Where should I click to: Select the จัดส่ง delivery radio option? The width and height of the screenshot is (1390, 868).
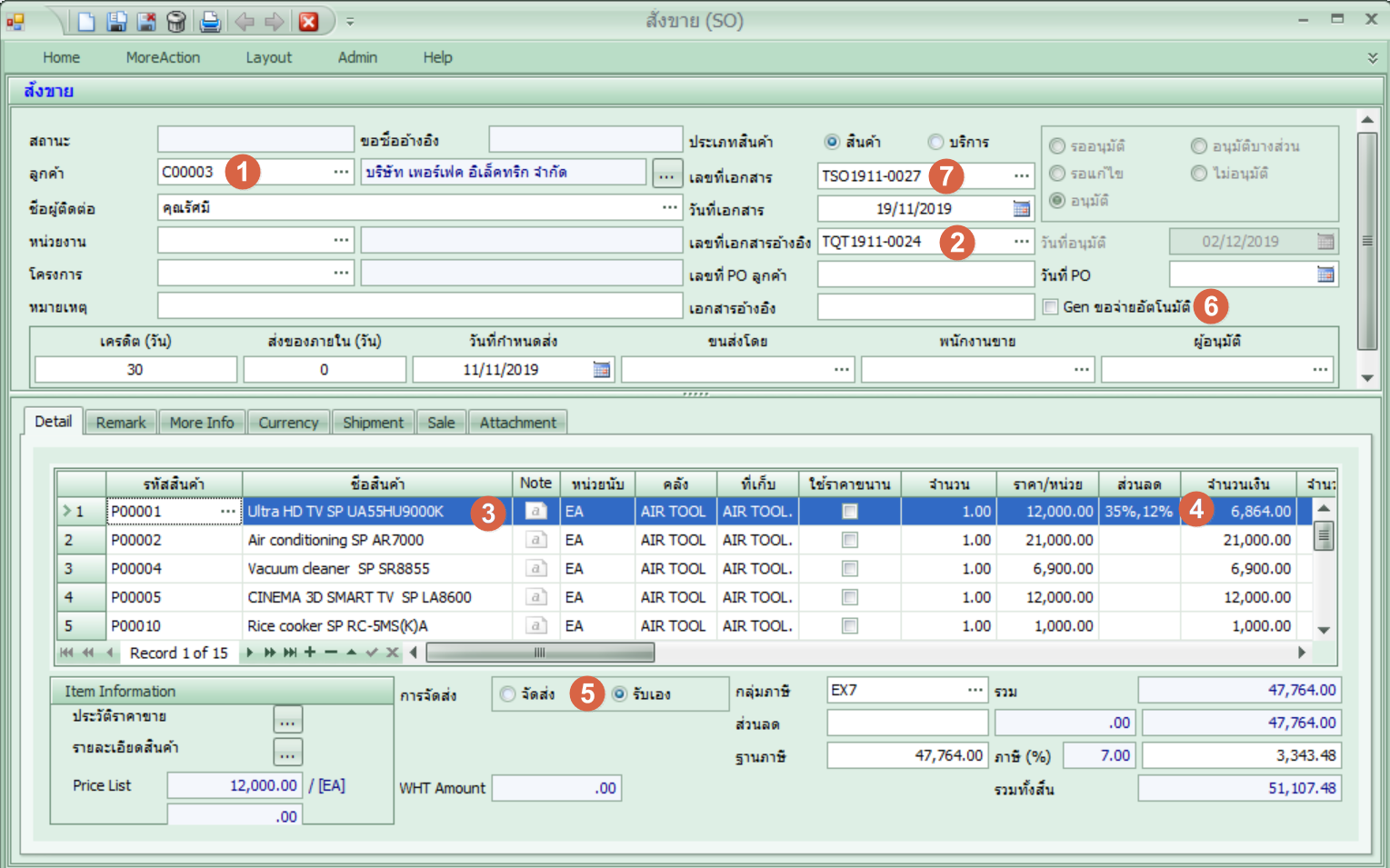tap(507, 694)
